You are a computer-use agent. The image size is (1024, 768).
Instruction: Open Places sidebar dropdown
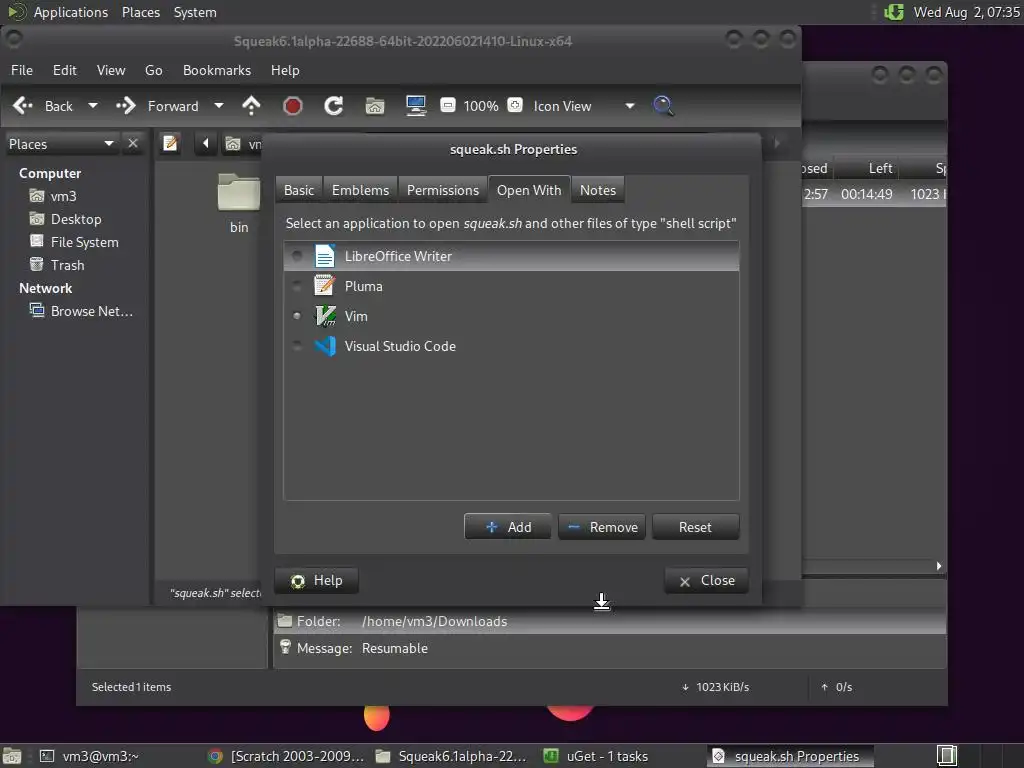61,144
